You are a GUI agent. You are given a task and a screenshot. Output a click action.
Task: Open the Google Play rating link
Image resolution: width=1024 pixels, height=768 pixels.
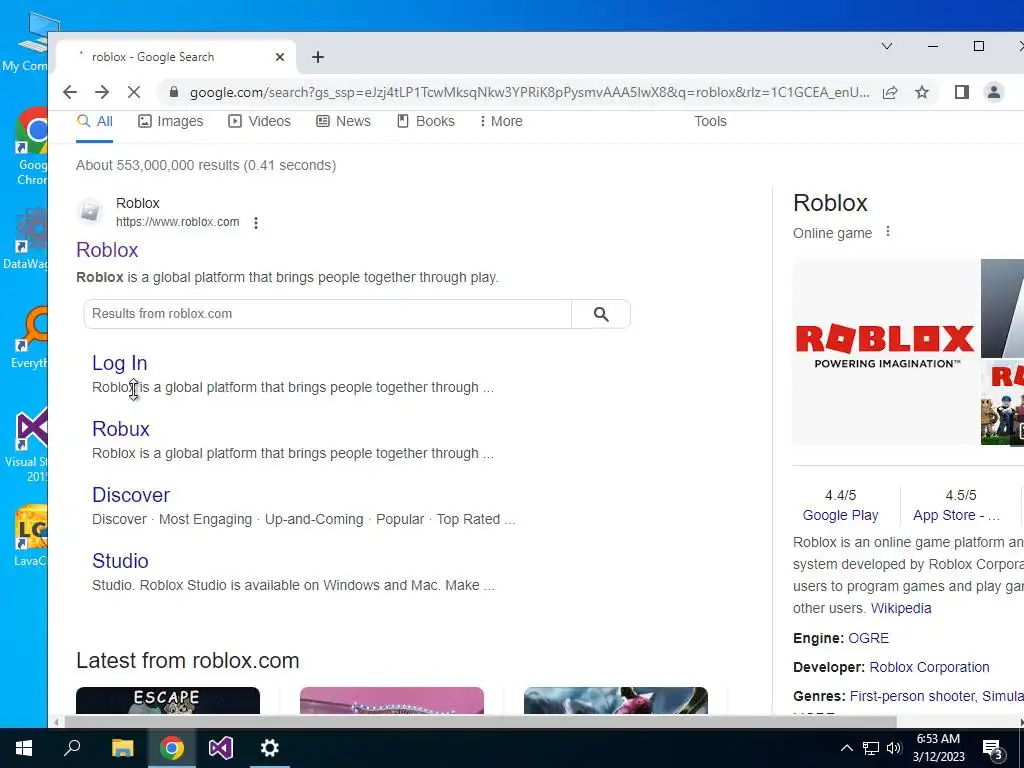coord(840,515)
